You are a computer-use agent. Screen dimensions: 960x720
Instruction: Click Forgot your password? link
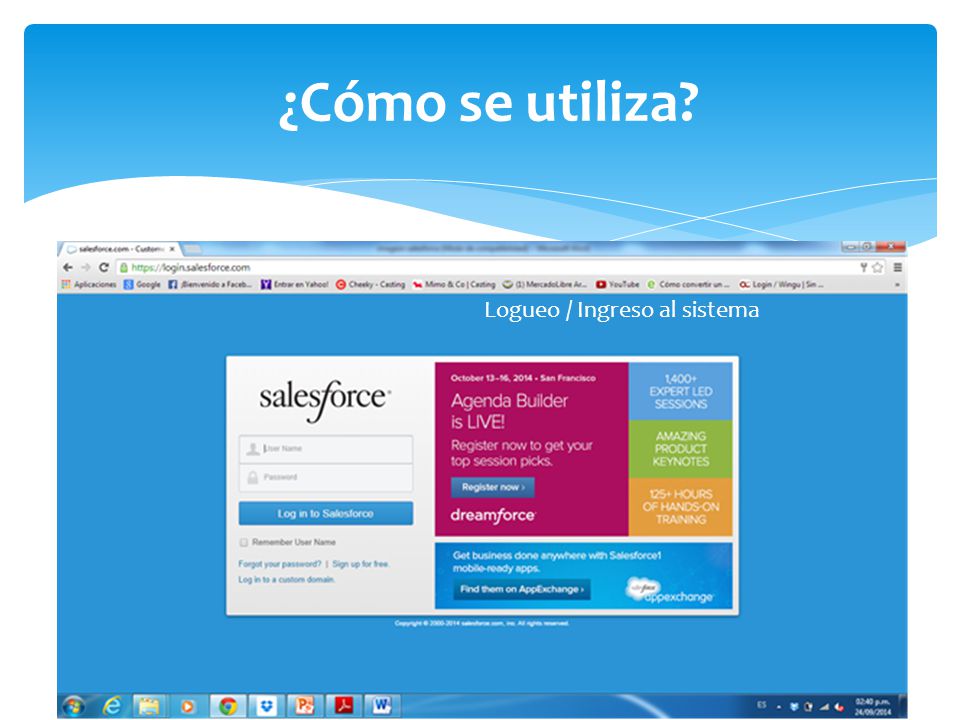pyautogui.click(x=279, y=564)
